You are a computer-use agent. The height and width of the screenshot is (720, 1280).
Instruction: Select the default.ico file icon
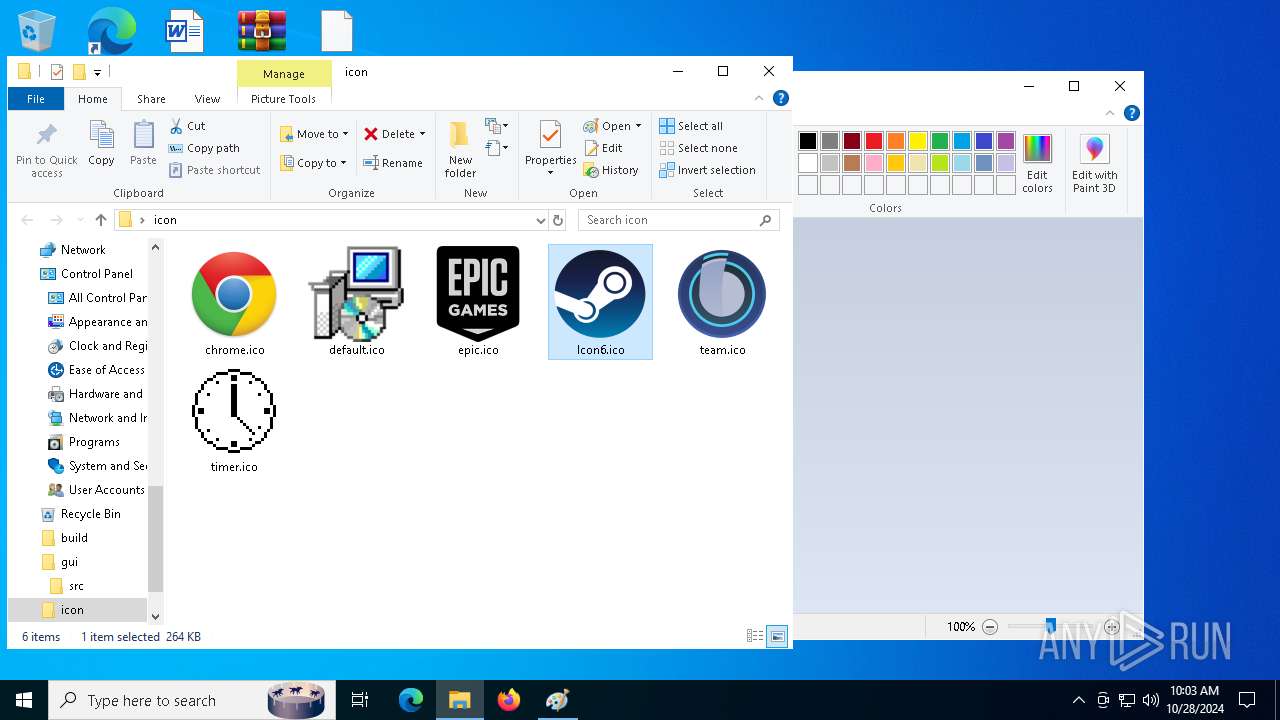357,302
